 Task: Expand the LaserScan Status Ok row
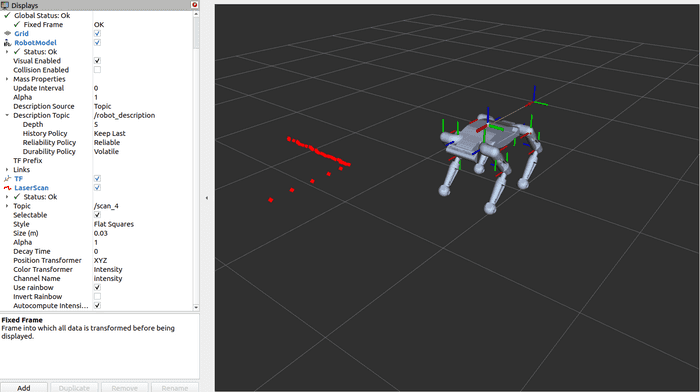point(7,197)
